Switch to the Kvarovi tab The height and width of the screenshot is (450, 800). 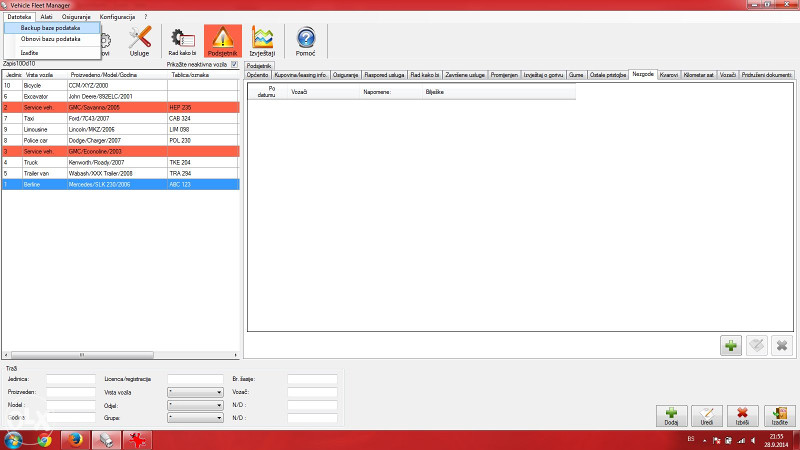coord(668,75)
